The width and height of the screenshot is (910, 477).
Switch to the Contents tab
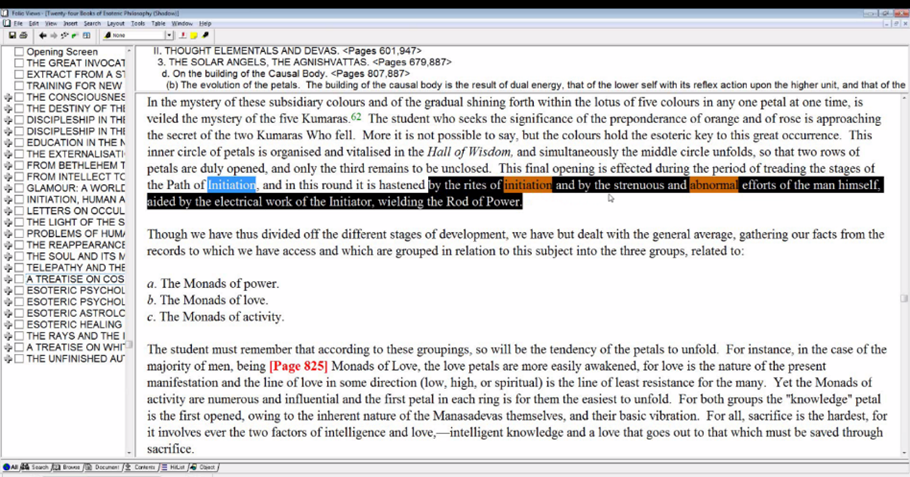tap(140, 467)
